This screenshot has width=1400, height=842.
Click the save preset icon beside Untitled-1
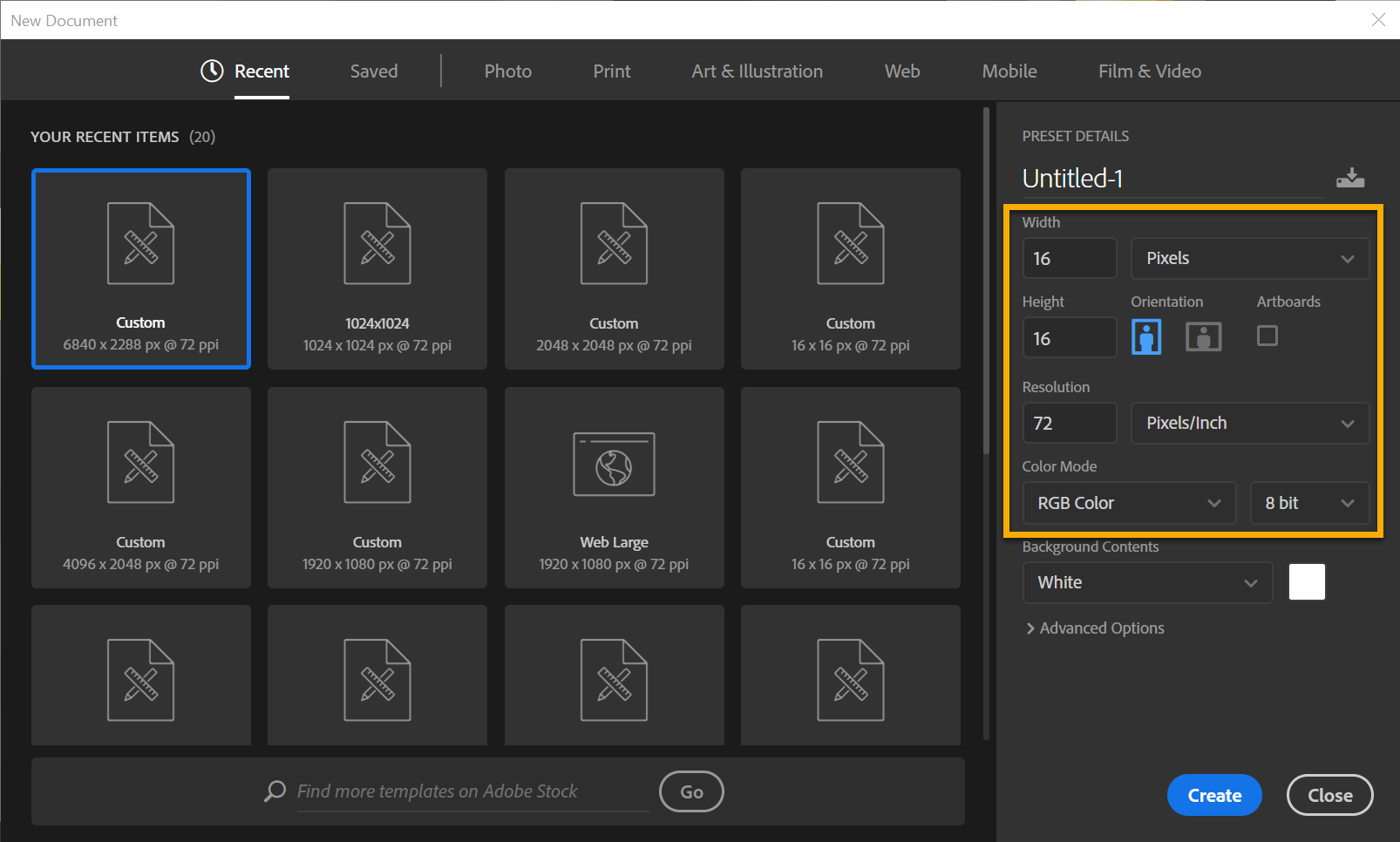point(1350,178)
